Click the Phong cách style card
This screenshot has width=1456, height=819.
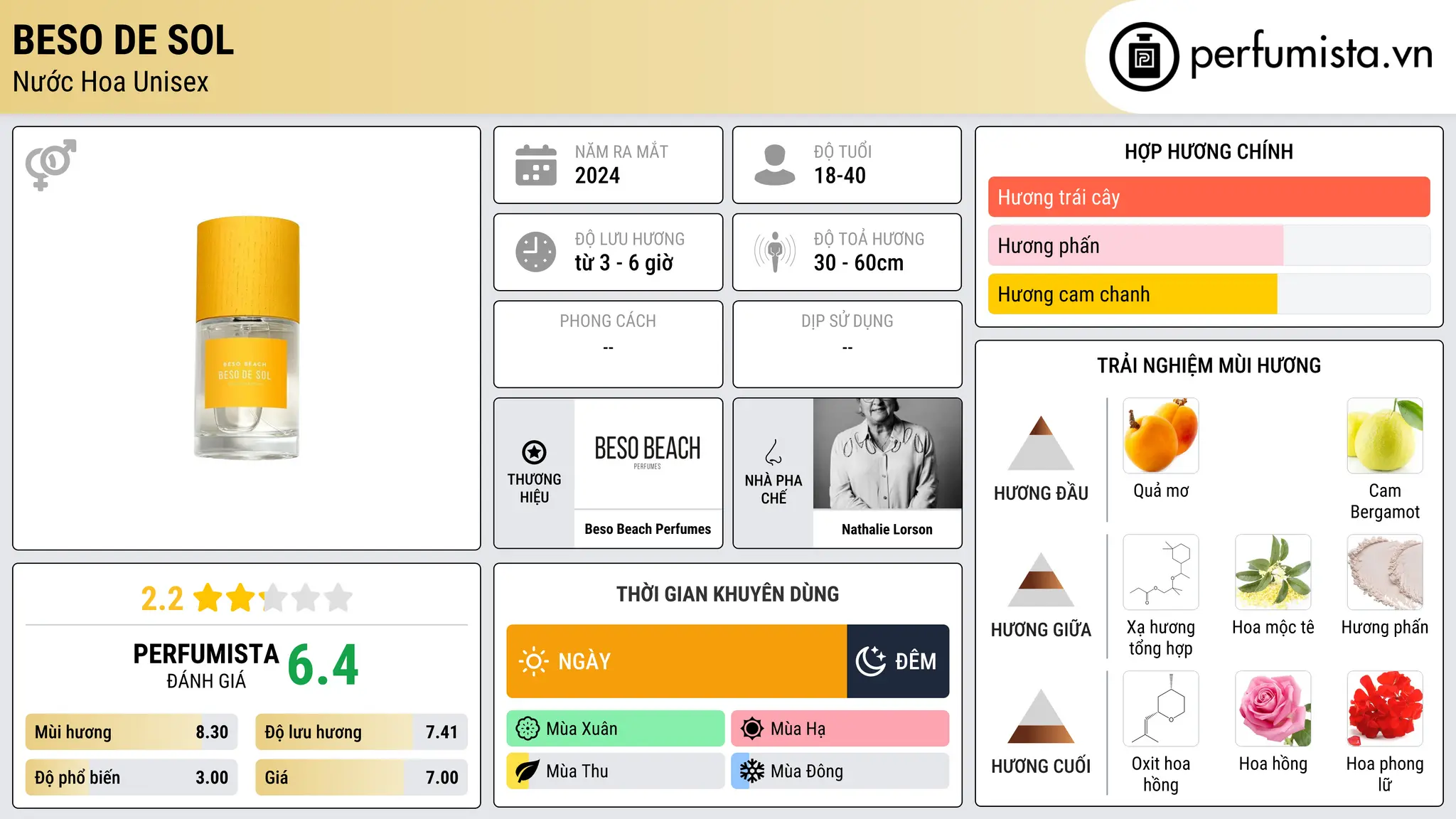[x=608, y=344]
